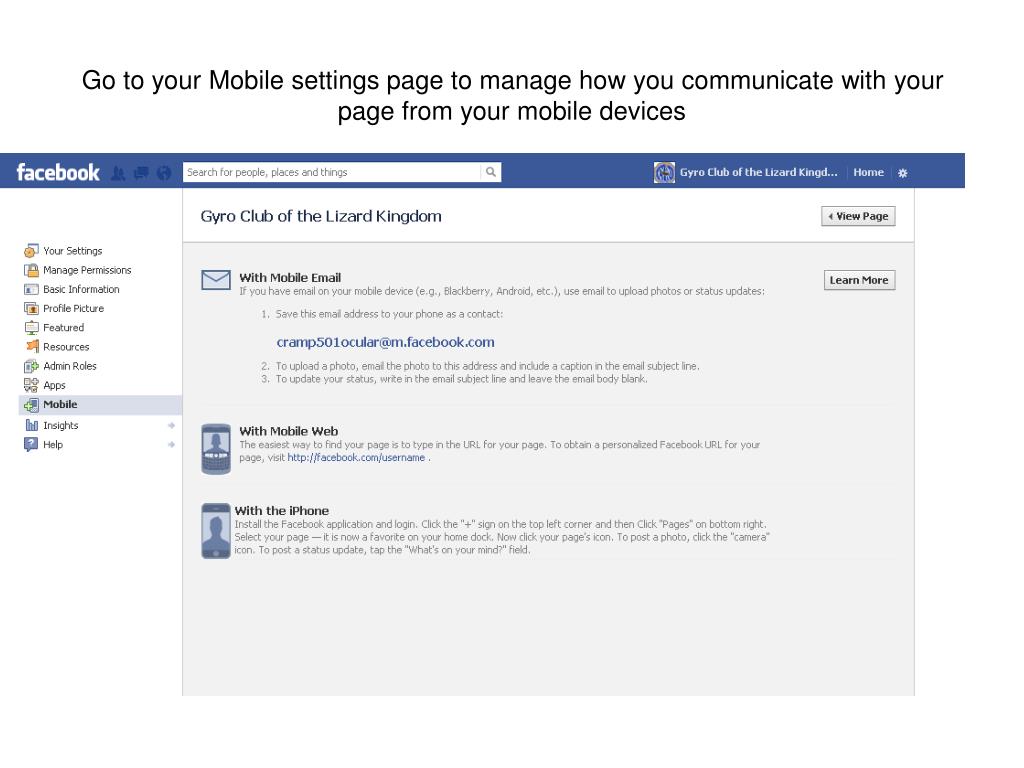
Task: Click the Admin Roles icon
Action: pos(31,366)
